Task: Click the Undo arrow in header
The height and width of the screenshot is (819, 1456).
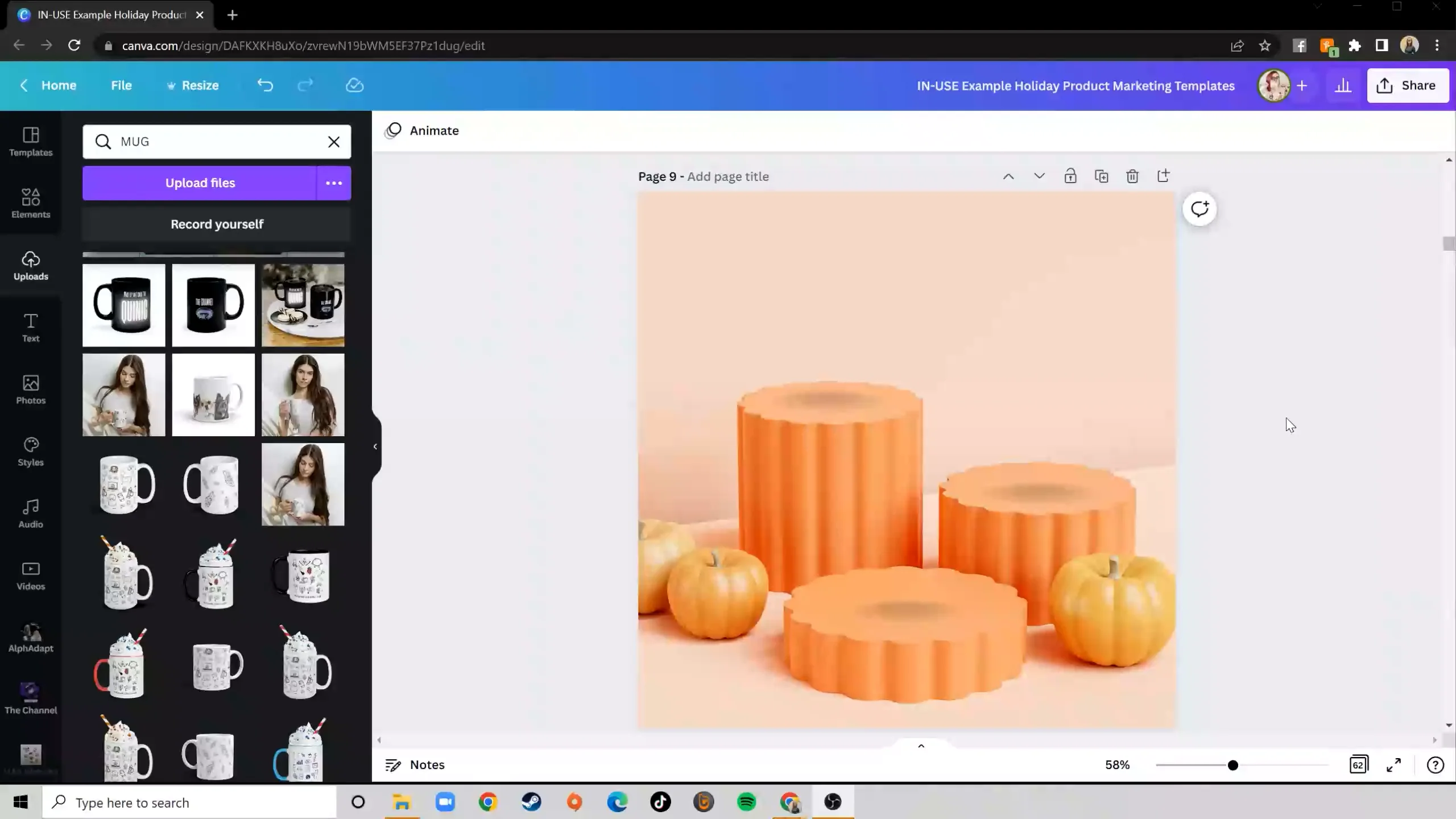Action: tap(265, 85)
